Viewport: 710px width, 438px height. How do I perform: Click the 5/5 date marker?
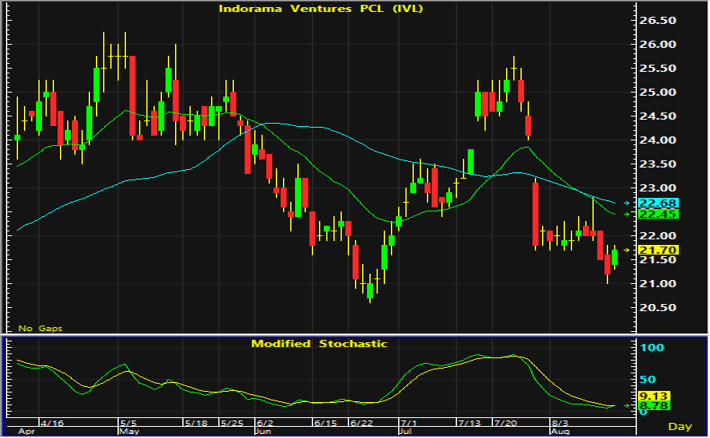128,423
